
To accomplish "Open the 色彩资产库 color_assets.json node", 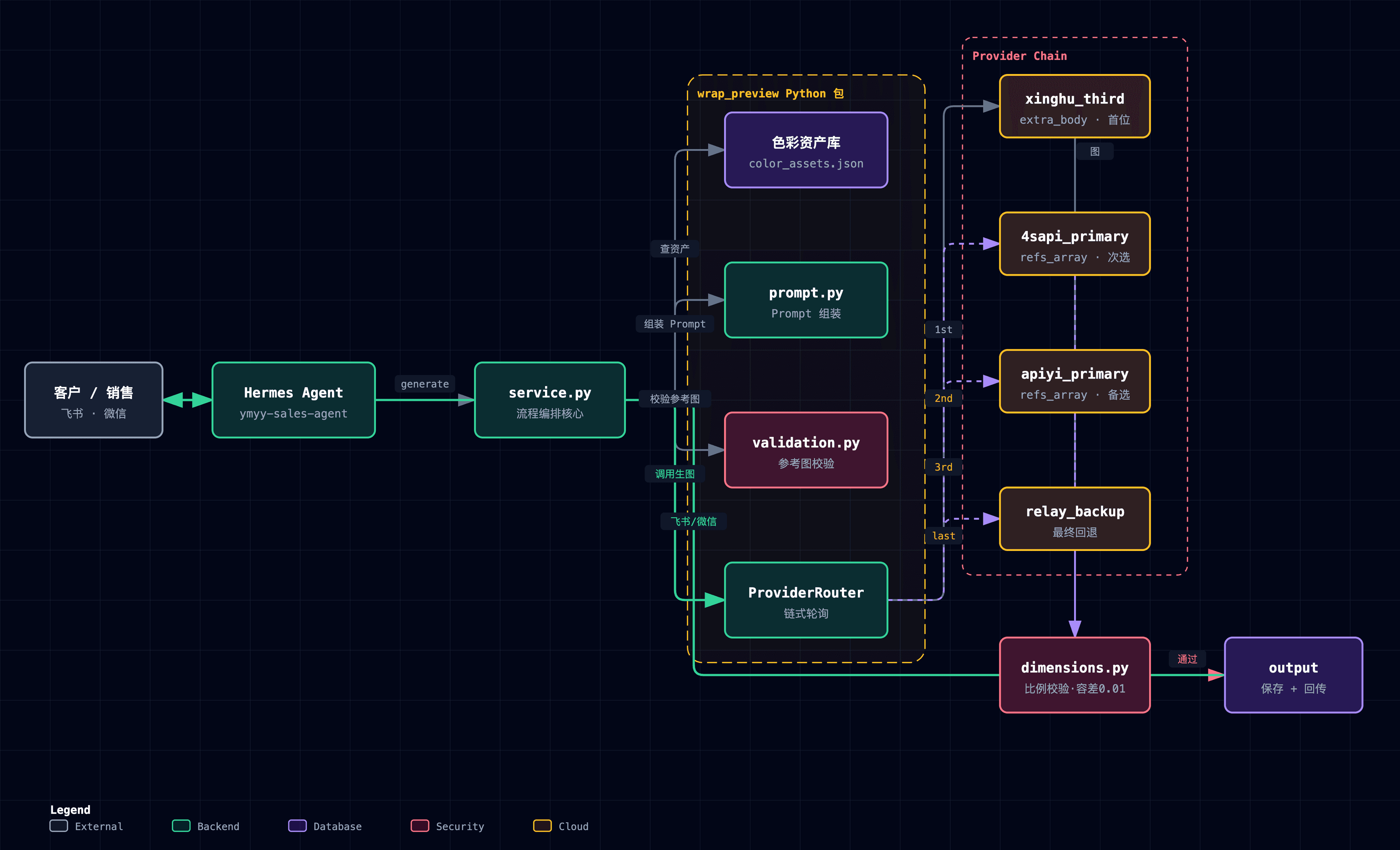I will coord(806,150).
